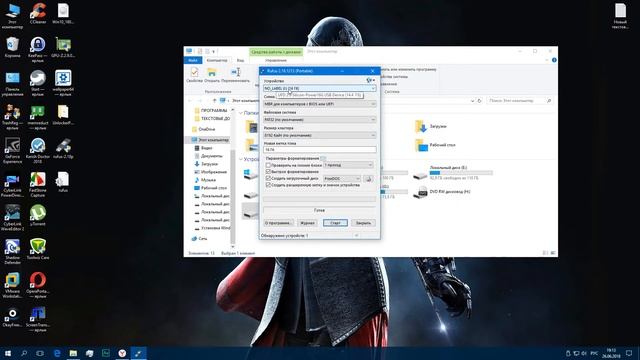Expand format options advanced toggle in Rufus
This screenshot has width=640, height=360.
pos(323,158)
